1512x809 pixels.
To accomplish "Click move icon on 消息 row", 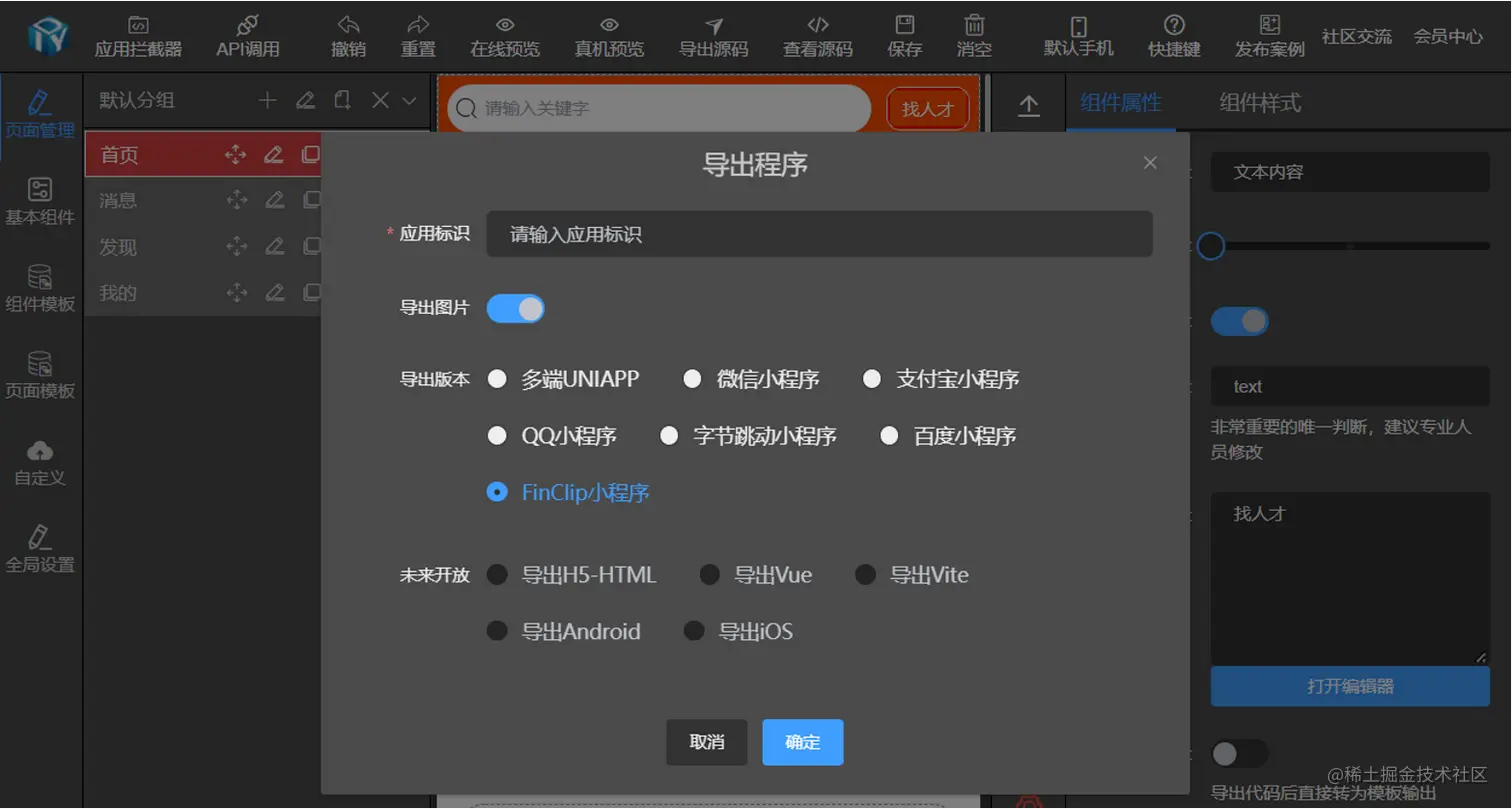I will [236, 200].
